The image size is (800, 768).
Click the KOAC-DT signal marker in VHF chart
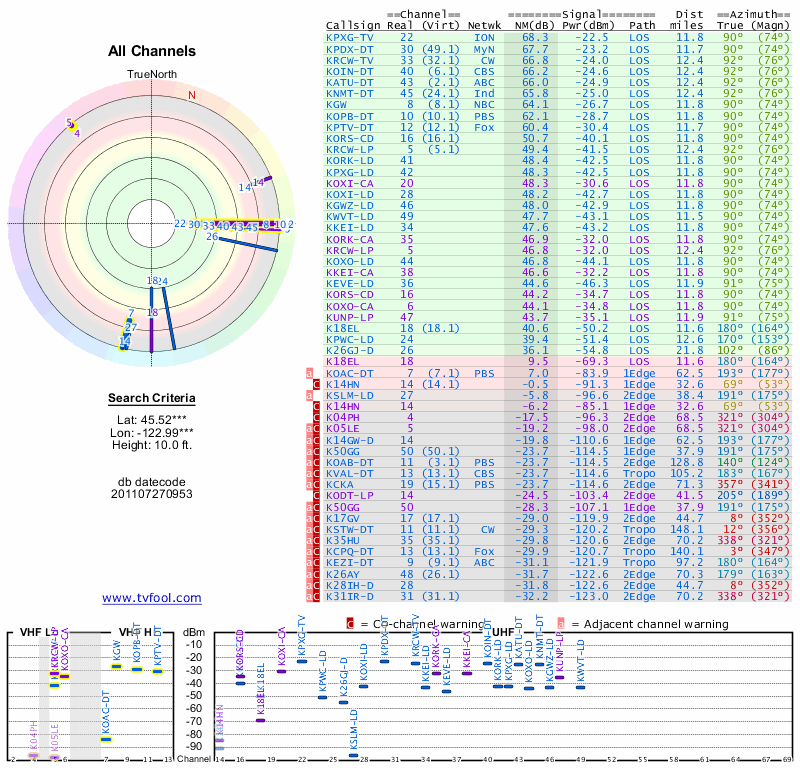point(106,739)
